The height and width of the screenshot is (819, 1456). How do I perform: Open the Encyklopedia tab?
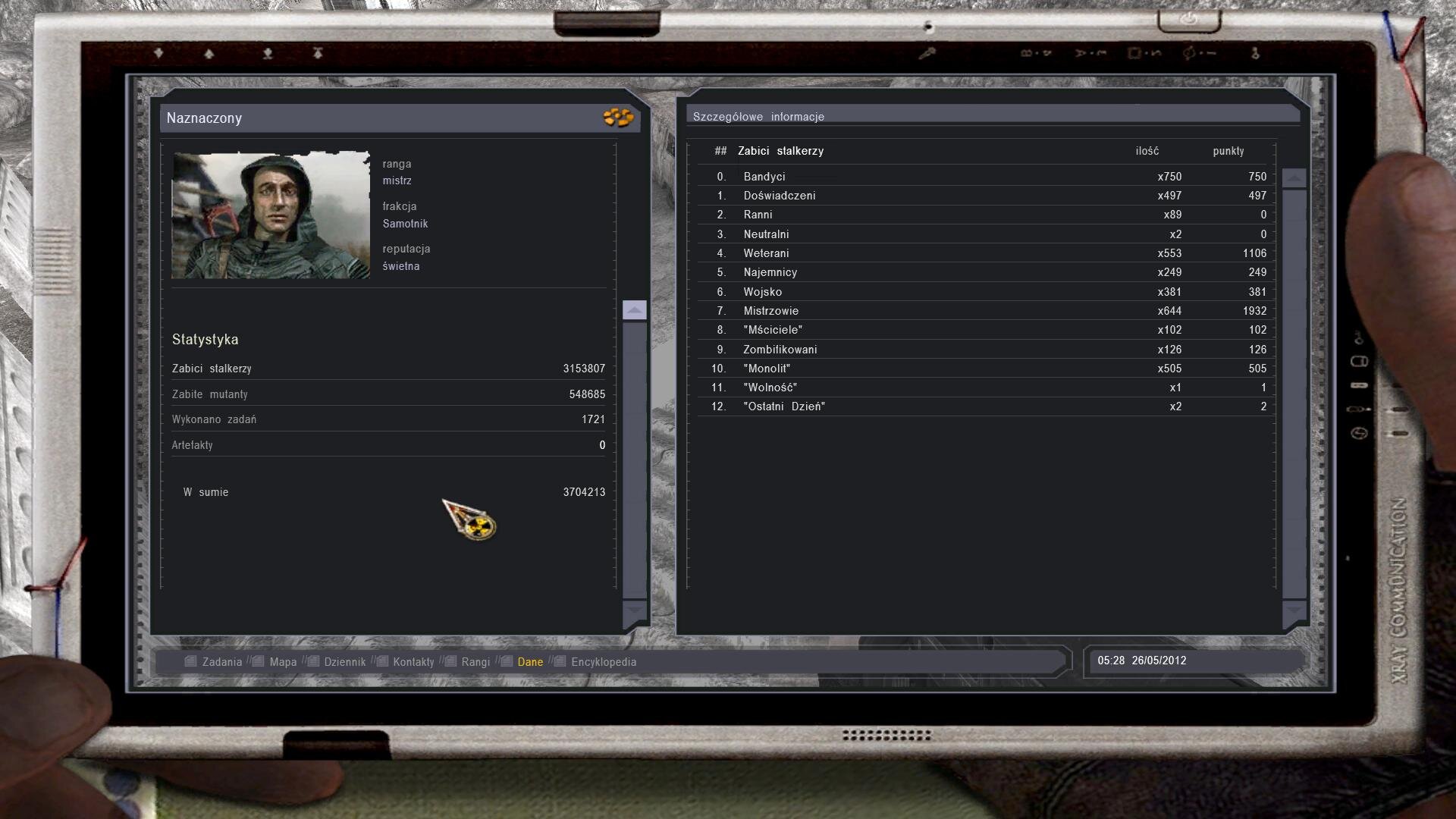pyautogui.click(x=603, y=662)
